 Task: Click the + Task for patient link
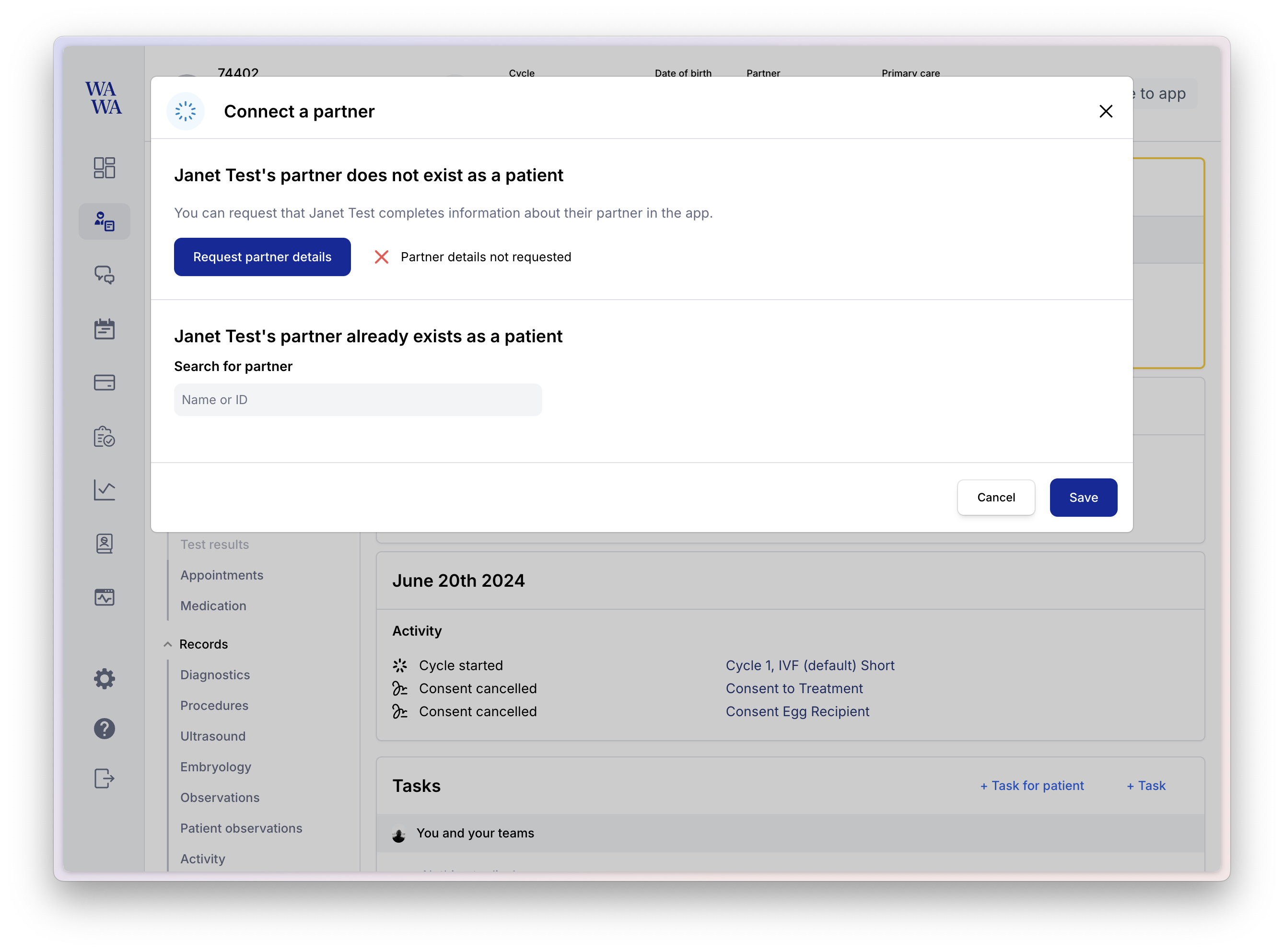coord(1032,786)
